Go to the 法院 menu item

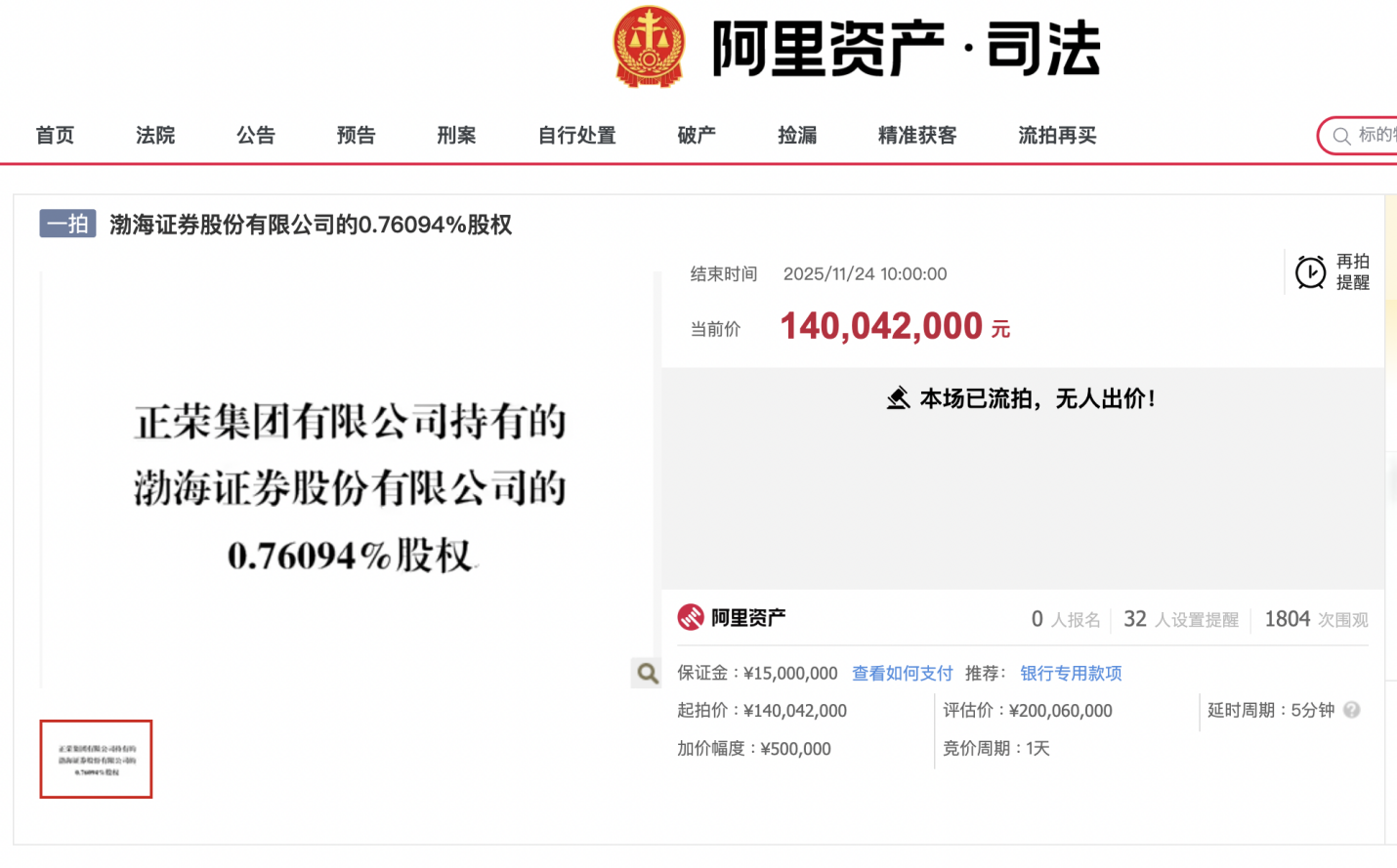tap(155, 136)
